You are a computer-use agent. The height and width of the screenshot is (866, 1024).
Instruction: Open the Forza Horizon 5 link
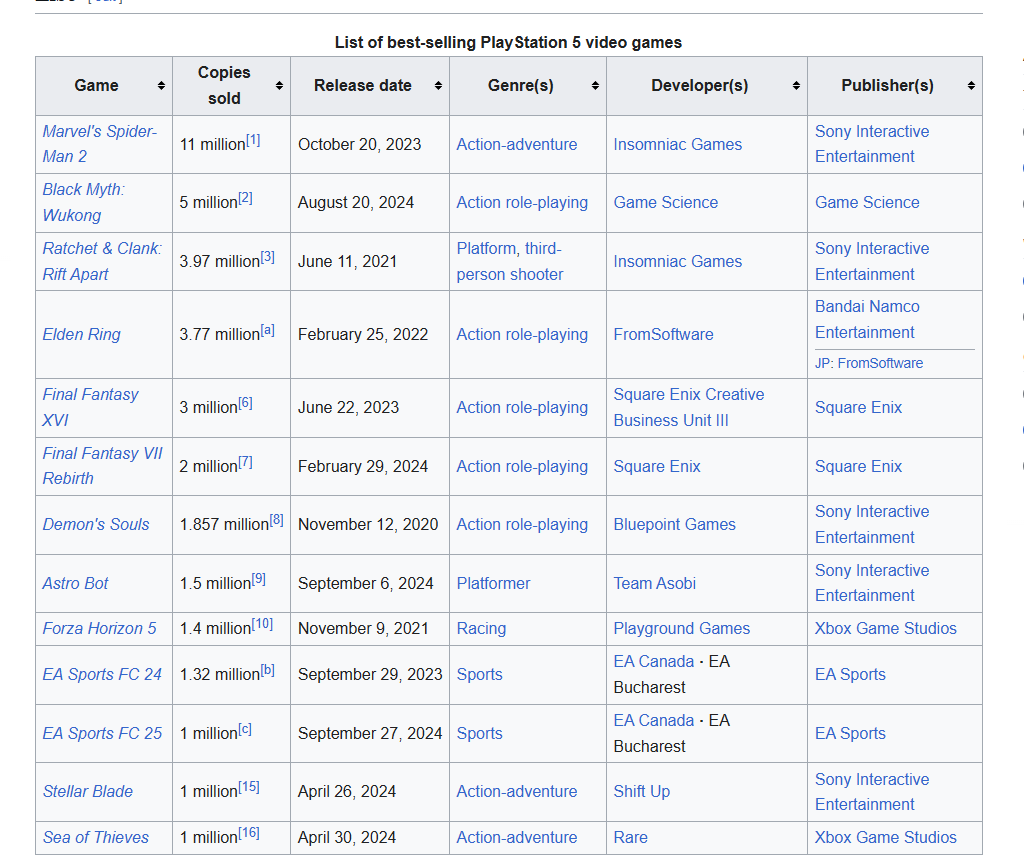coord(99,628)
